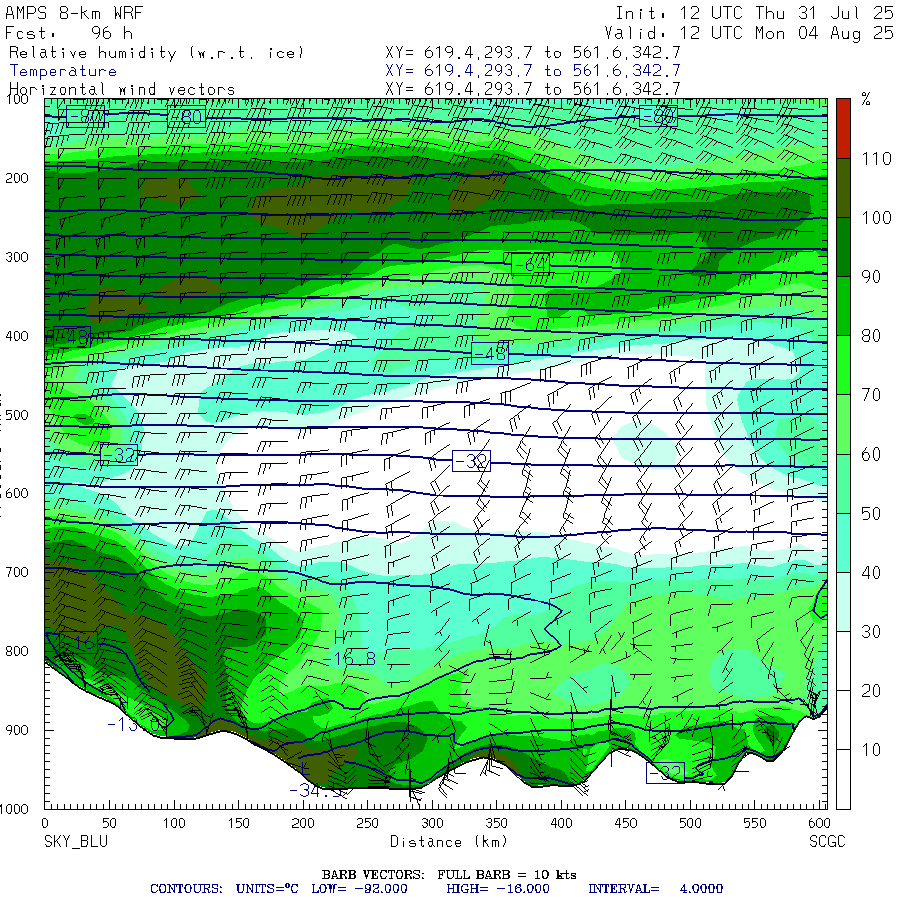Screen dimensions: 900x900
Task: Click the '450' distance axis label
Action: pos(626,823)
